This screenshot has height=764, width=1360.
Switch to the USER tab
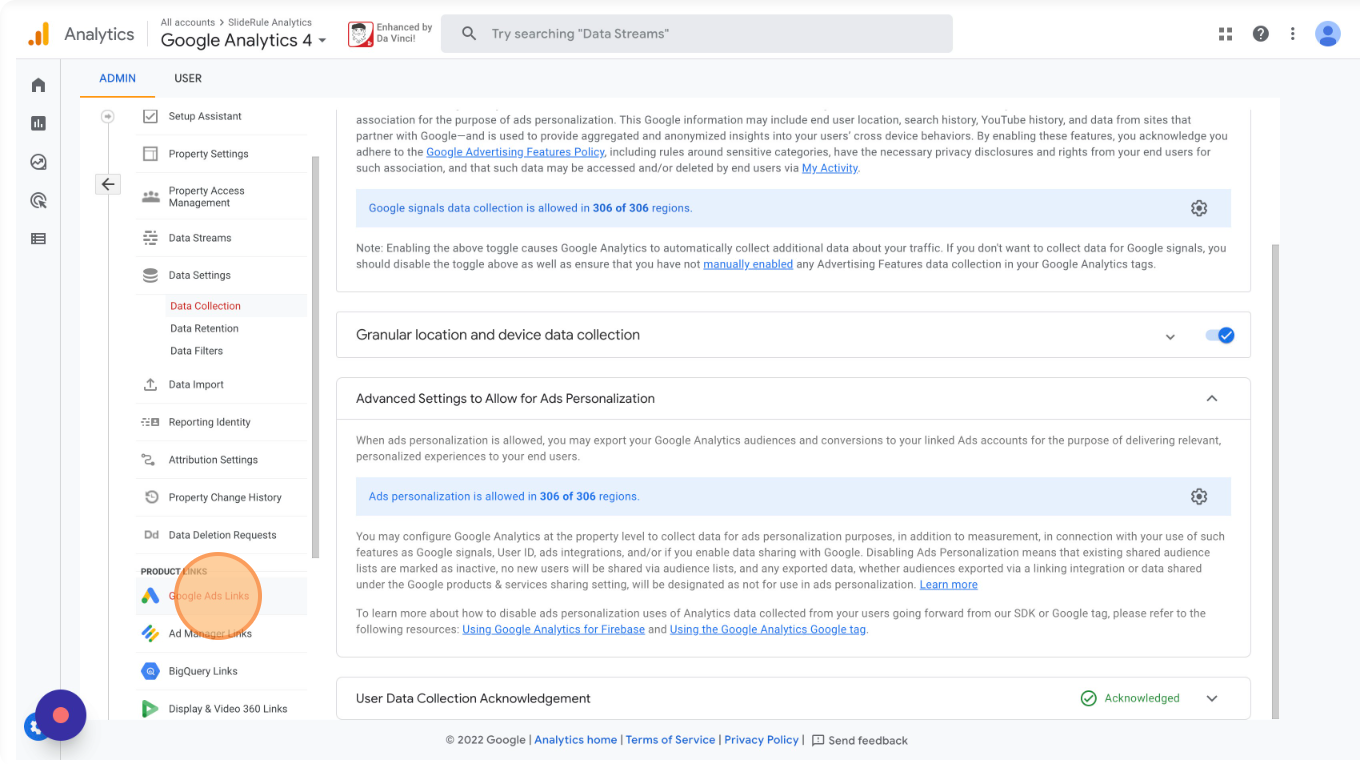click(188, 78)
